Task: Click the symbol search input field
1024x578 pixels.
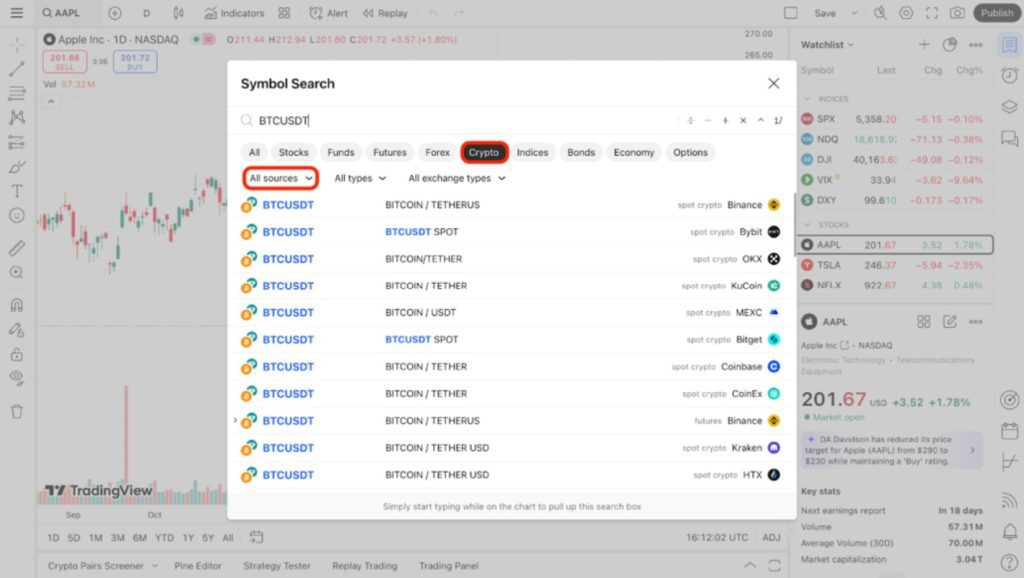Action: 457,121
